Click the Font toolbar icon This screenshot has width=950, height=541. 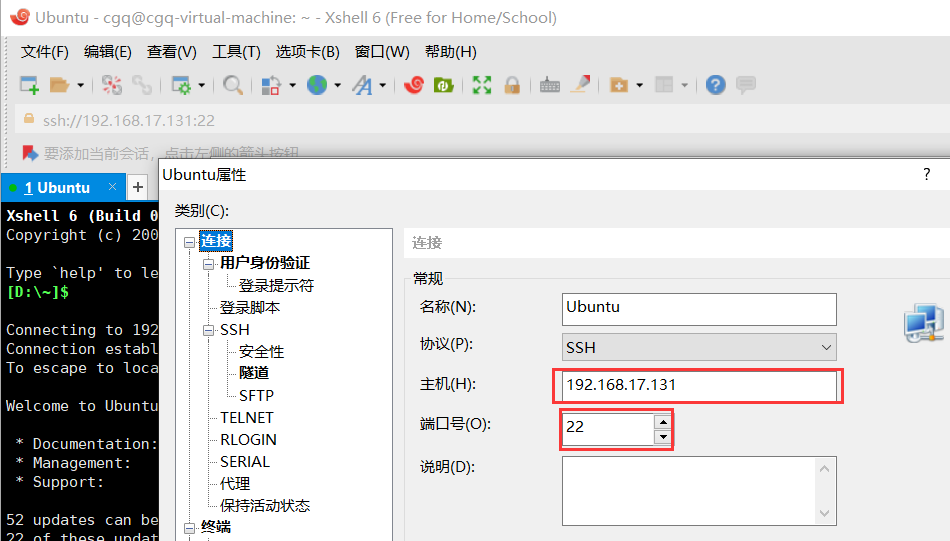pos(362,85)
